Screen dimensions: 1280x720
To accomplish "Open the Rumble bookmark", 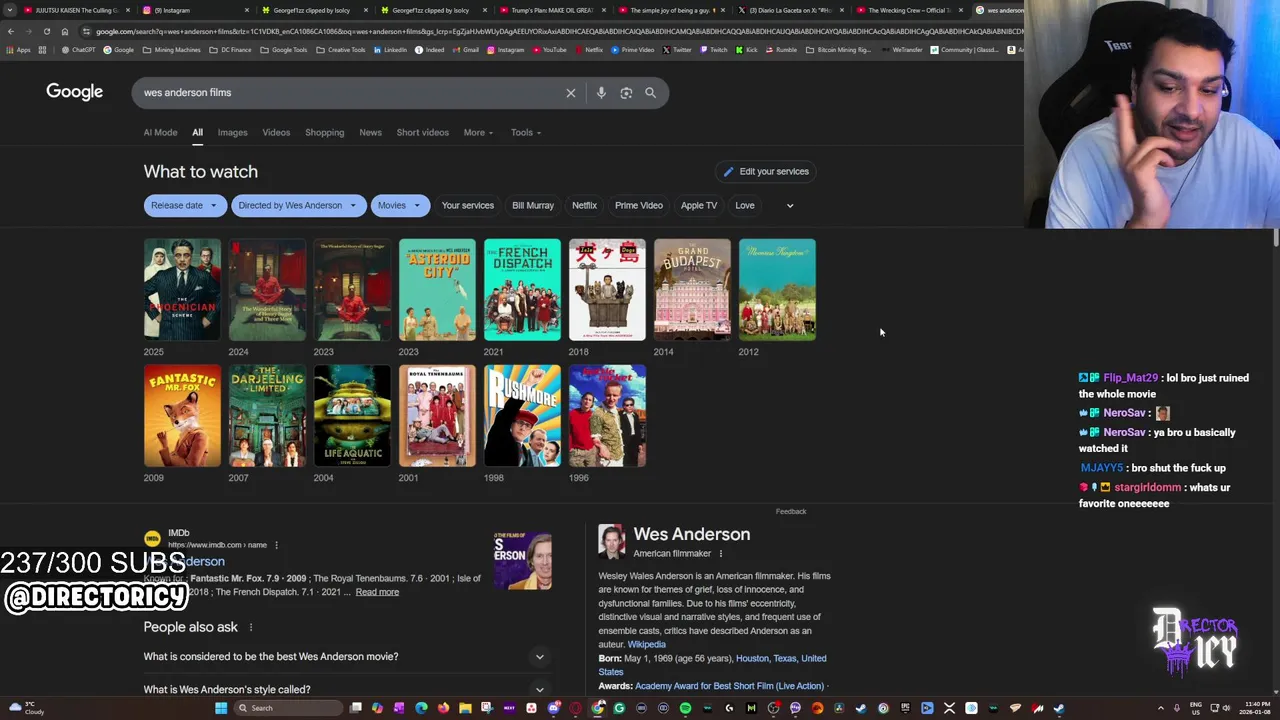I will (x=781, y=50).
